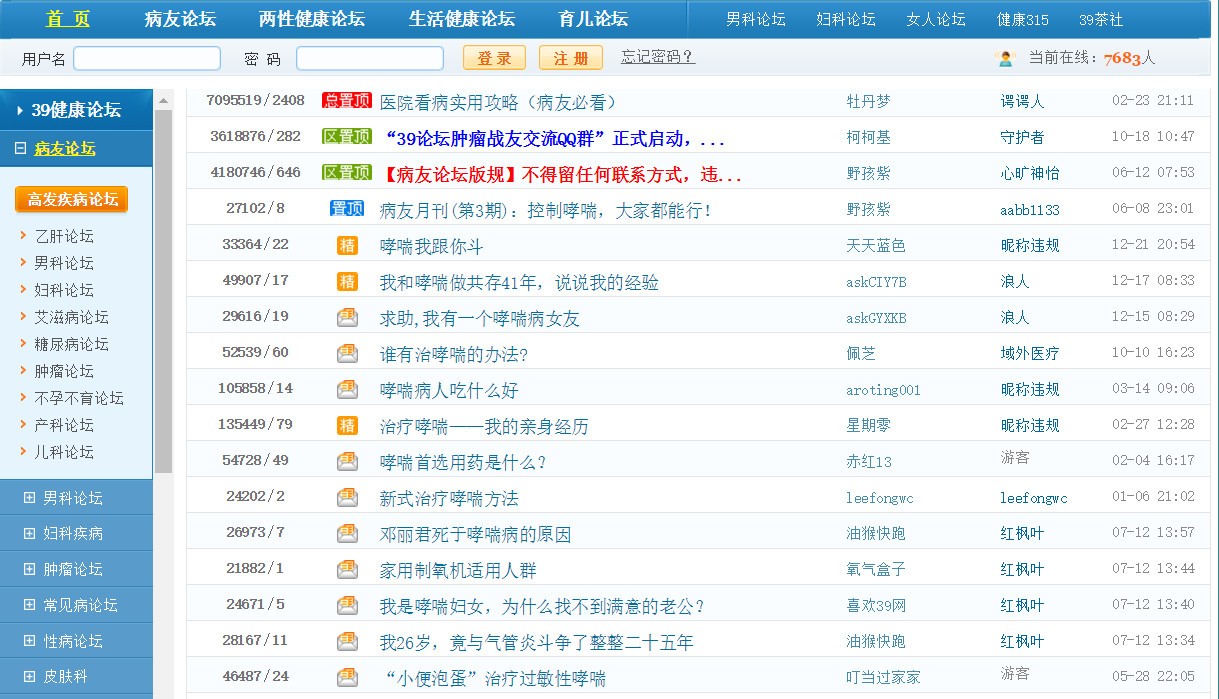Go to 39茶社 in the top navigation
The width and height of the screenshot is (1219, 699).
[x=1100, y=20]
